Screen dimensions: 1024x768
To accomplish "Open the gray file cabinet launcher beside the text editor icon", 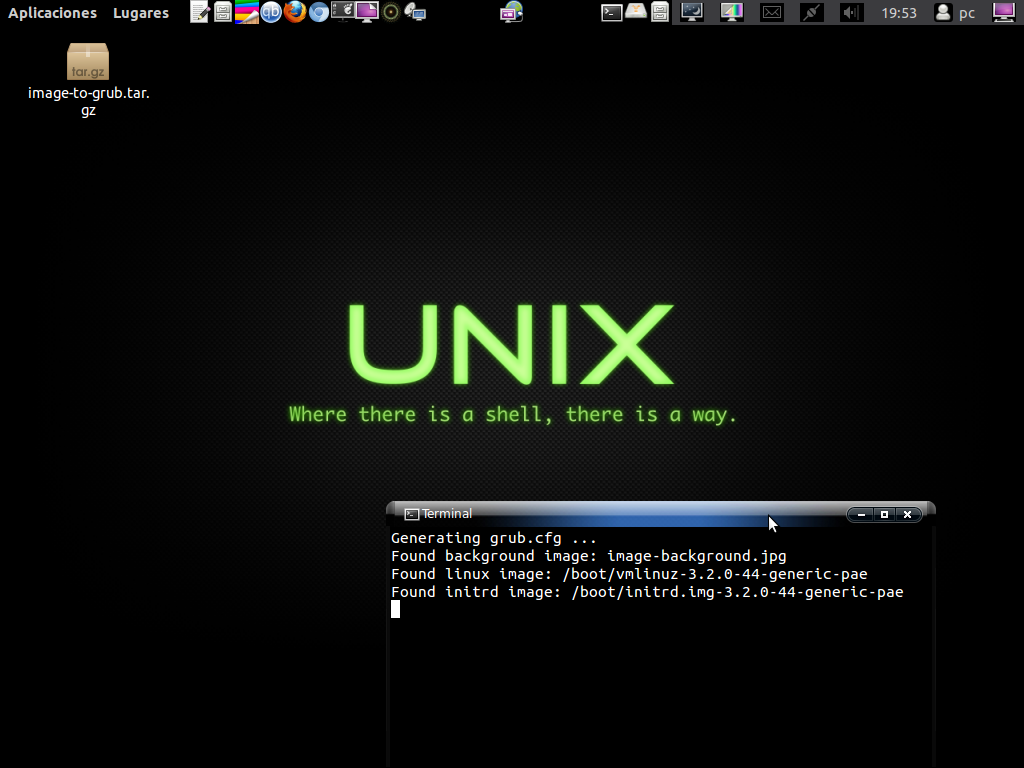I will tap(223, 12).
